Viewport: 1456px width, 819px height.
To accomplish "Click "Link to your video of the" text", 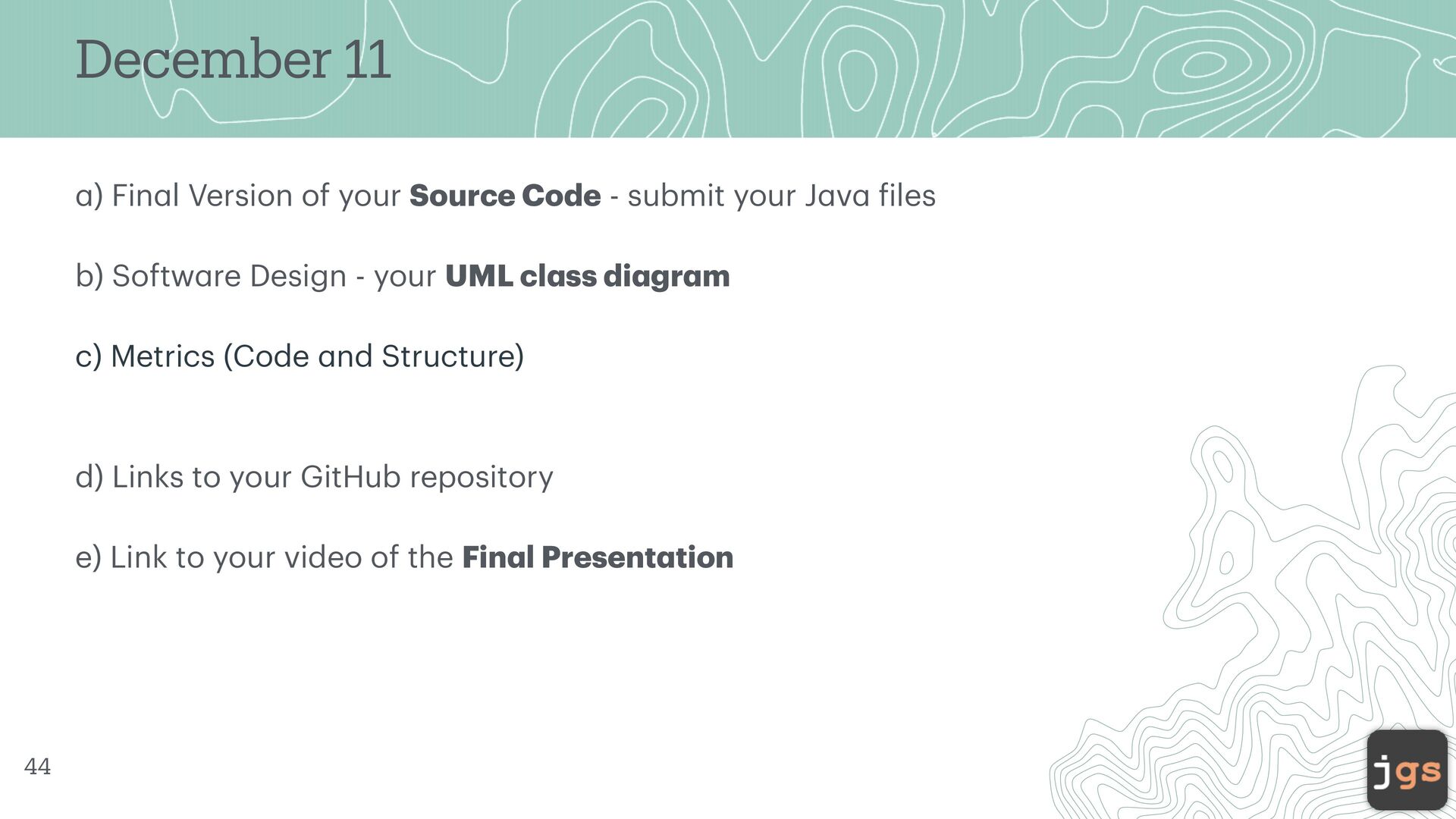I will 281,557.
